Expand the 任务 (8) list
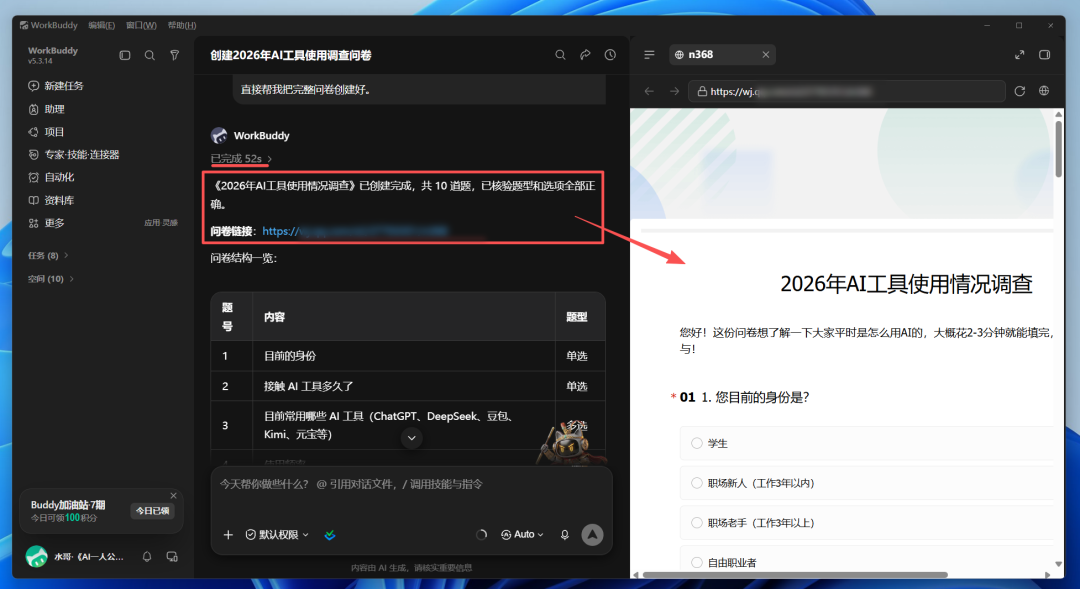The height and width of the screenshot is (589, 1080). click(x=48, y=256)
